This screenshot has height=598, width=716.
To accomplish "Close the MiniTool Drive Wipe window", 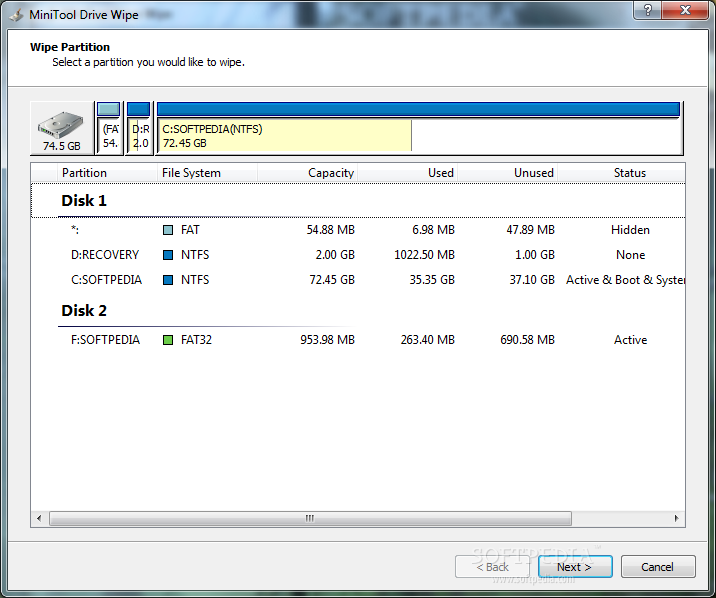I will [685, 10].
